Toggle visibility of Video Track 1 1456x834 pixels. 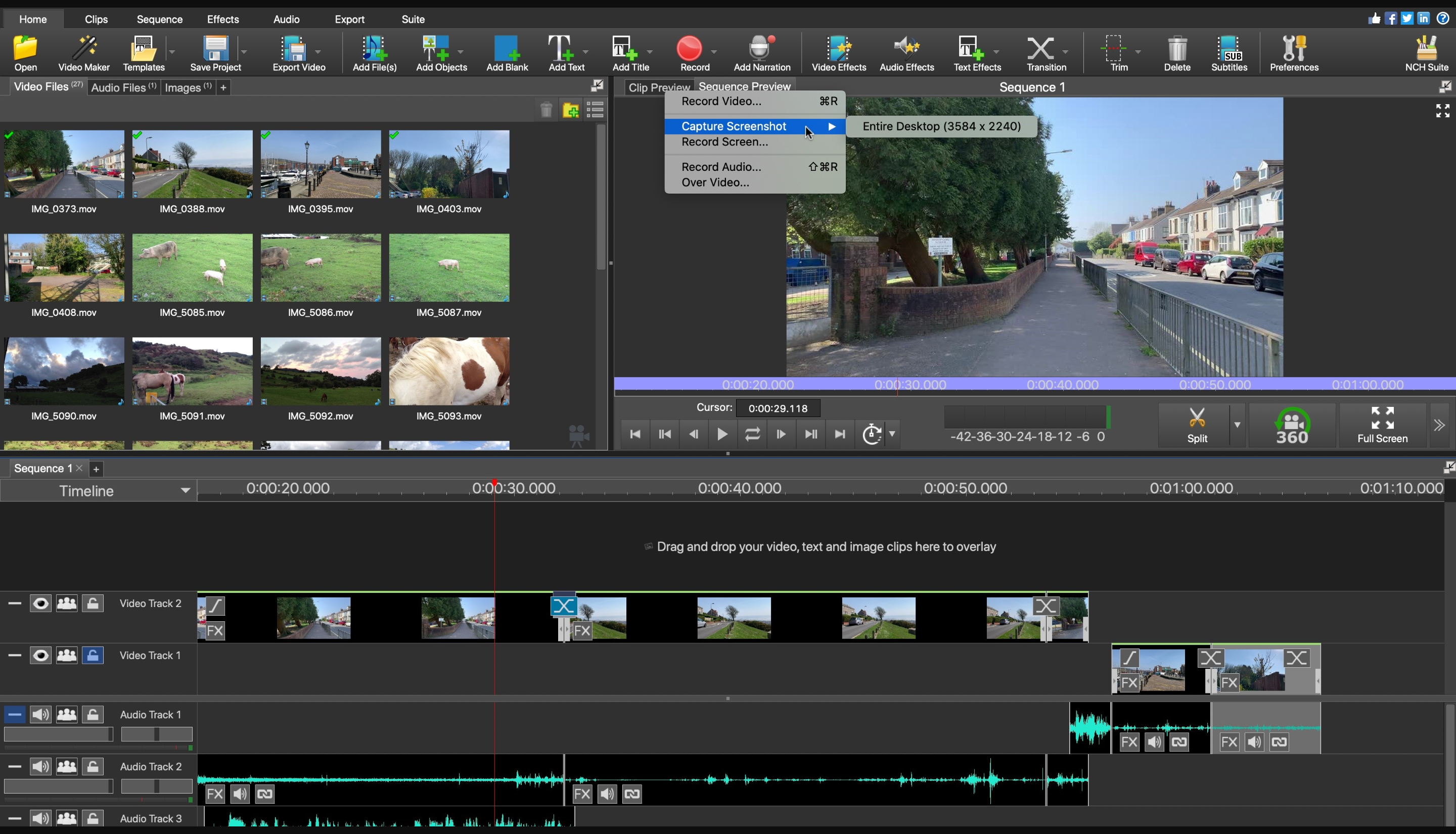coord(40,655)
